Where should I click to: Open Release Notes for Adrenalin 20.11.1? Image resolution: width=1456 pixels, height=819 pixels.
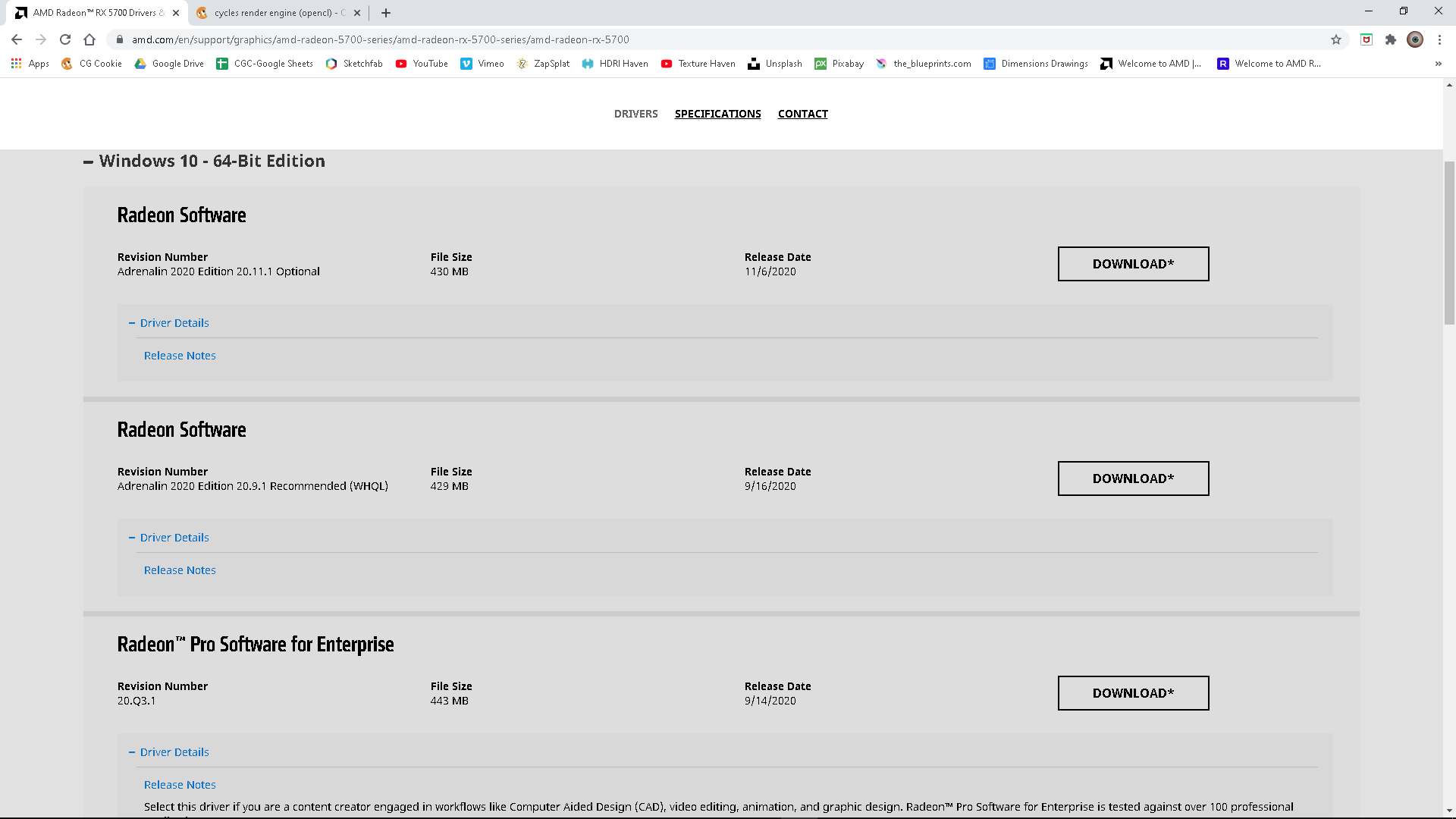point(180,356)
